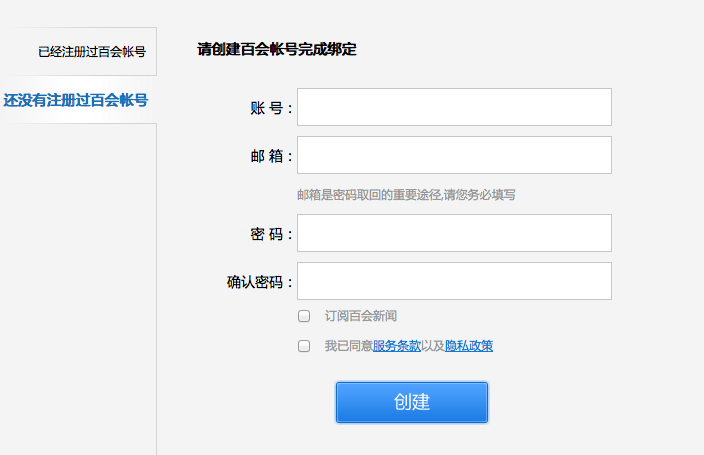Click the 以及 text between the links

pyautogui.click(x=433, y=346)
